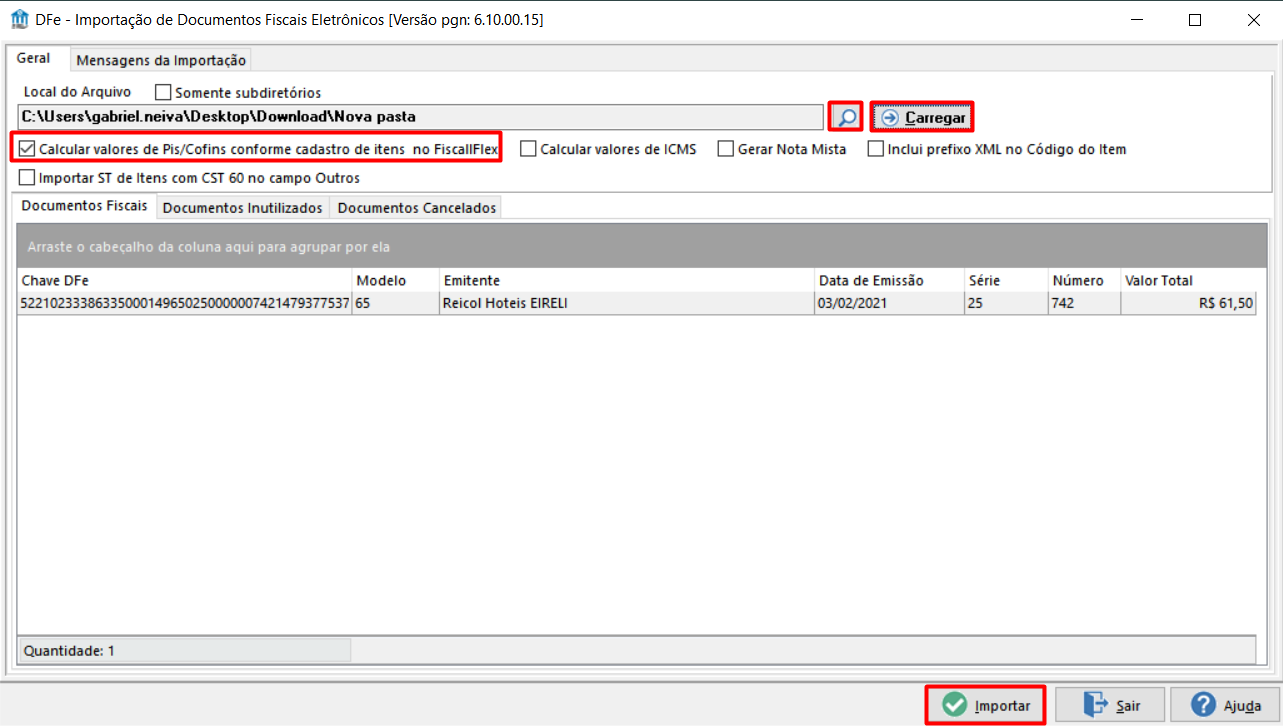Enable Calcular valores de ICMS

(x=528, y=149)
